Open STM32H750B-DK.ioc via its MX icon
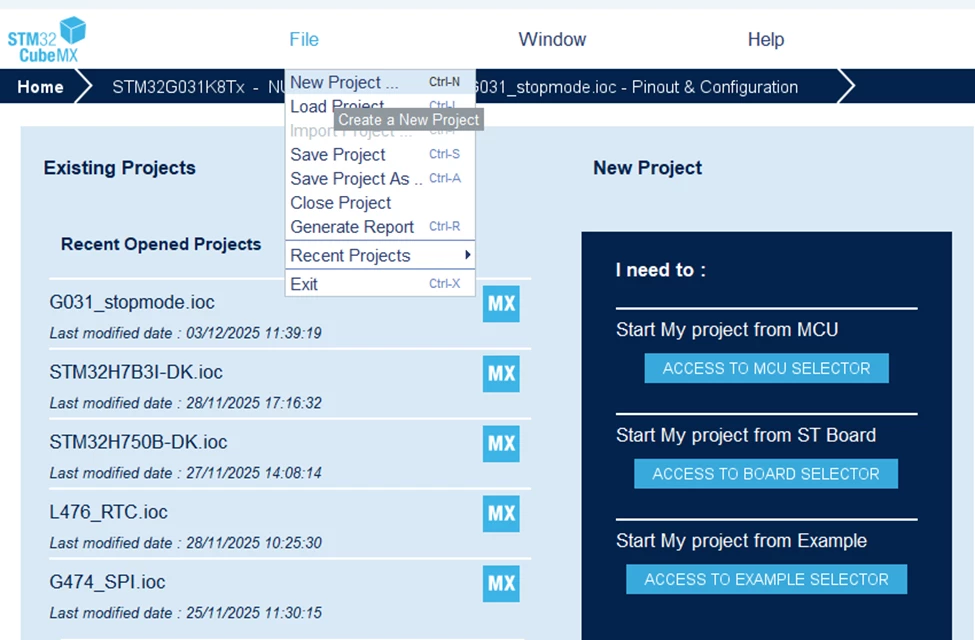This screenshot has width=975, height=640. pos(501,443)
